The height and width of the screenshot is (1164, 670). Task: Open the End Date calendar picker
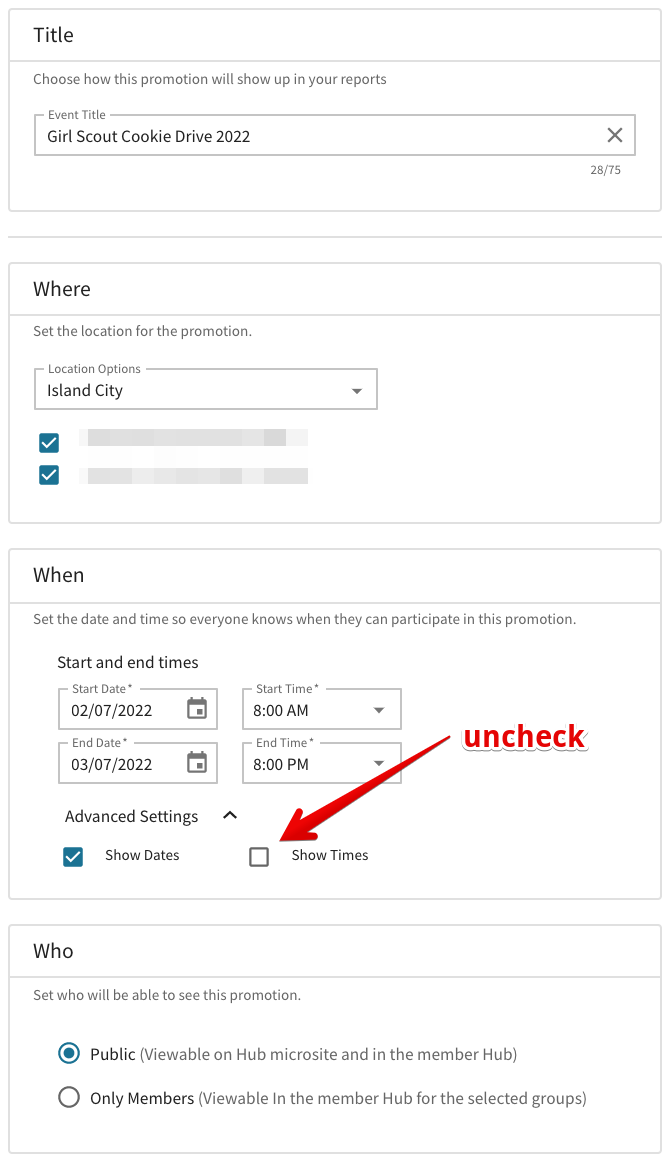pyautogui.click(x=197, y=763)
